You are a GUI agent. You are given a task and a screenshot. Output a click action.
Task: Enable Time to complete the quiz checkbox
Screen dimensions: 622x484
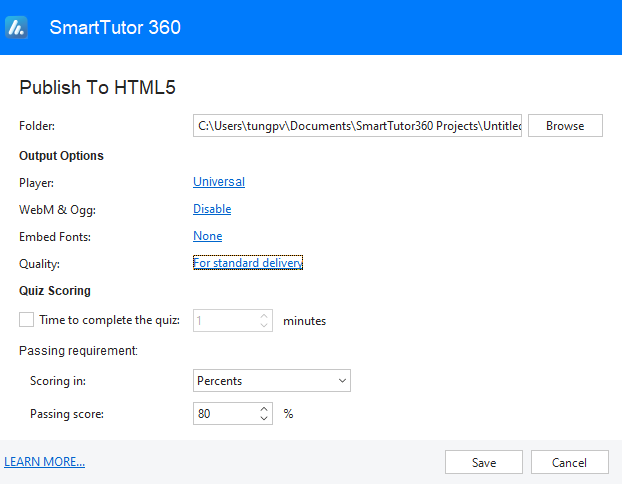point(27,319)
